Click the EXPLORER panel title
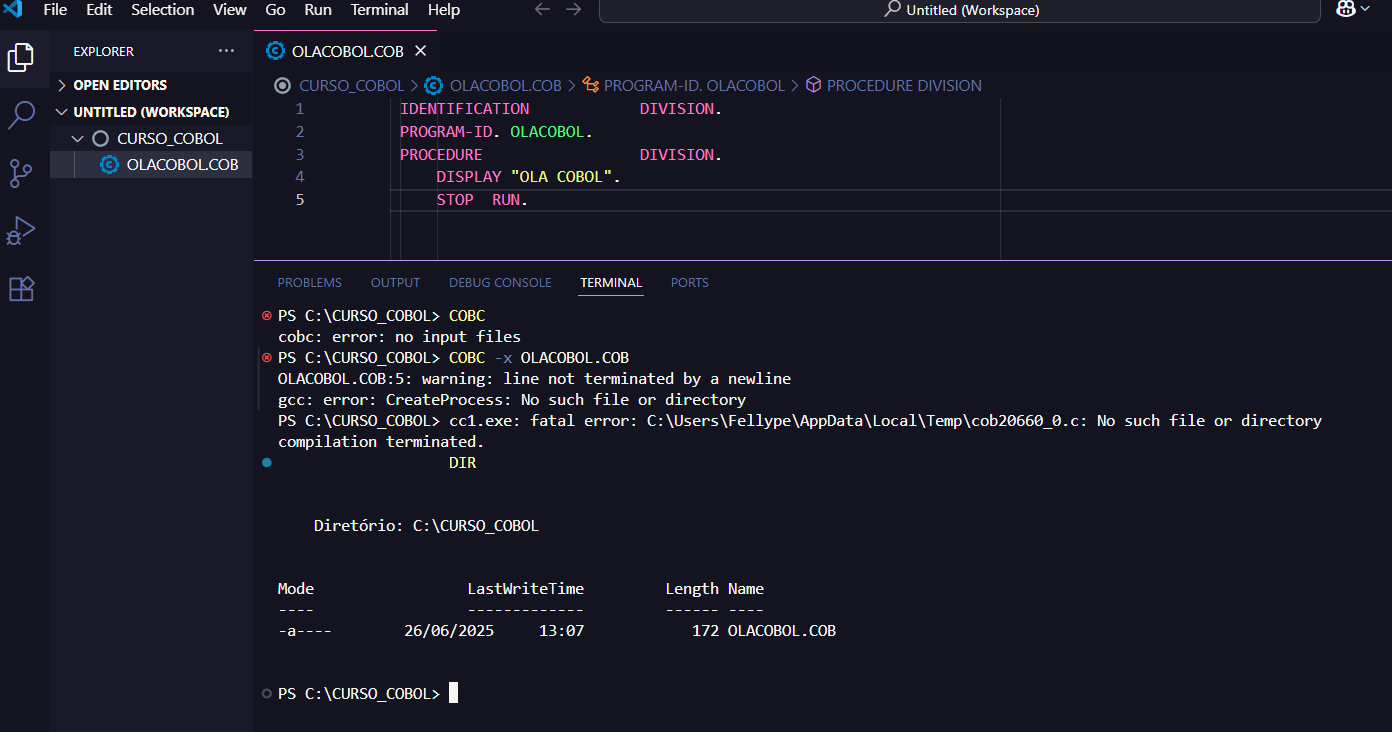Image resolution: width=1392 pixels, height=732 pixels. click(x=103, y=51)
